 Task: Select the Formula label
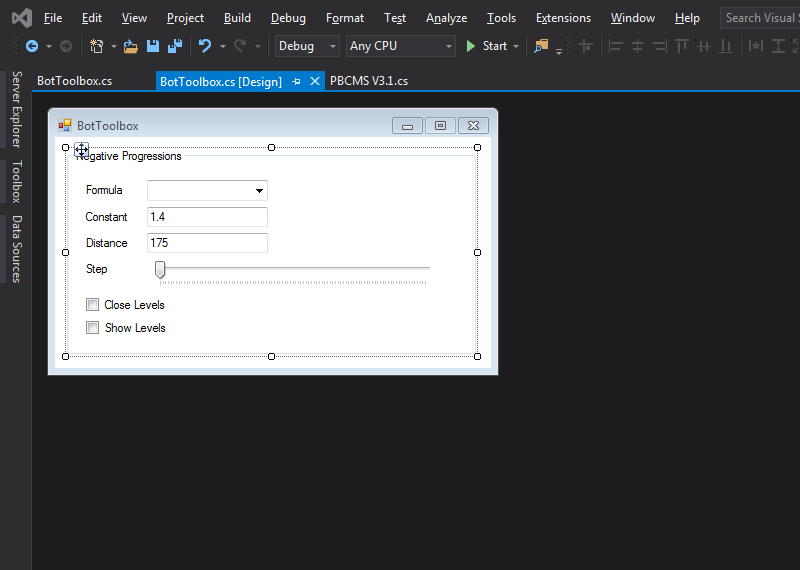click(104, 190)
